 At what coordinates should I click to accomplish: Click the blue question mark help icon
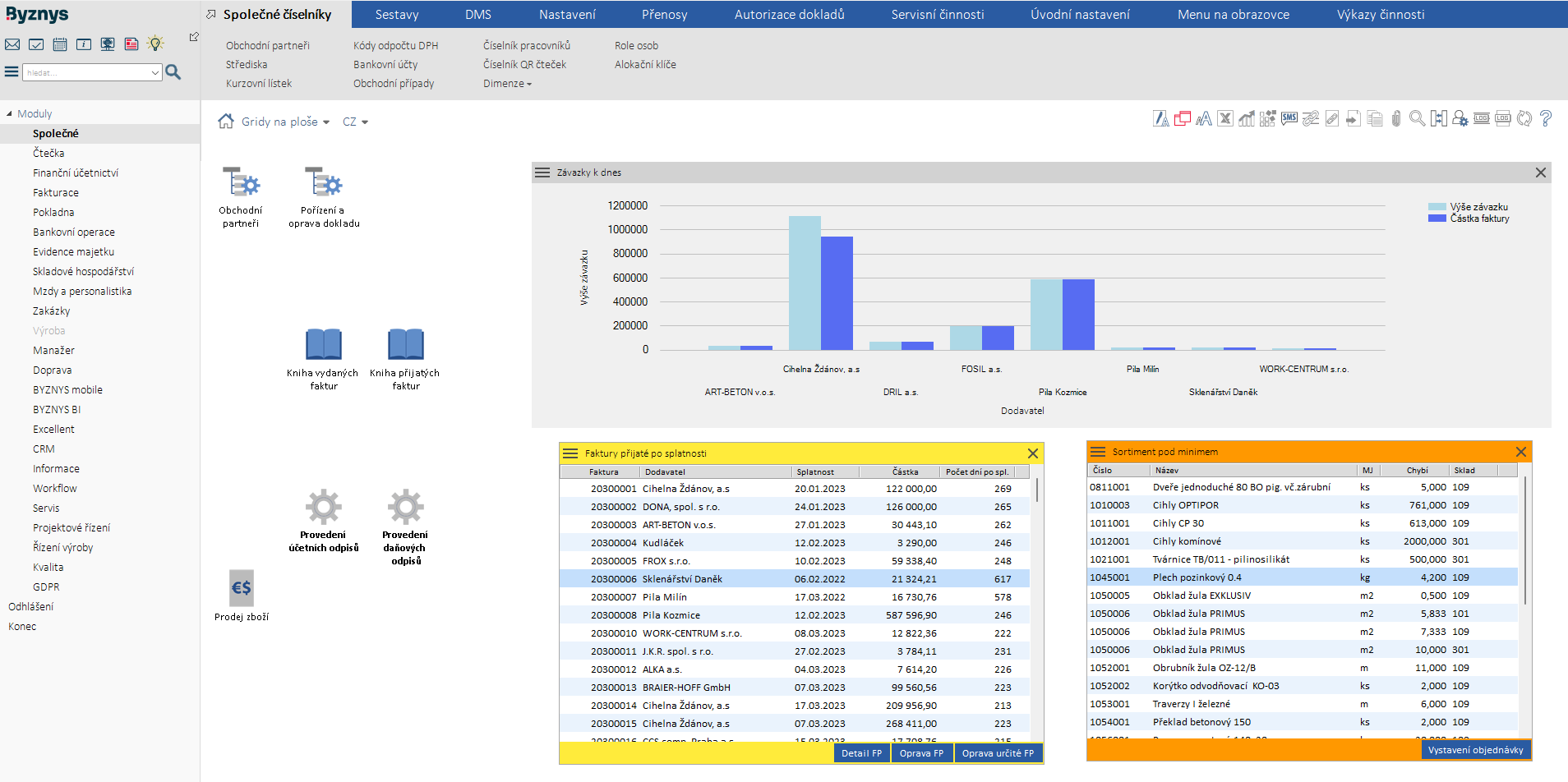click(x=1546, y=118)
